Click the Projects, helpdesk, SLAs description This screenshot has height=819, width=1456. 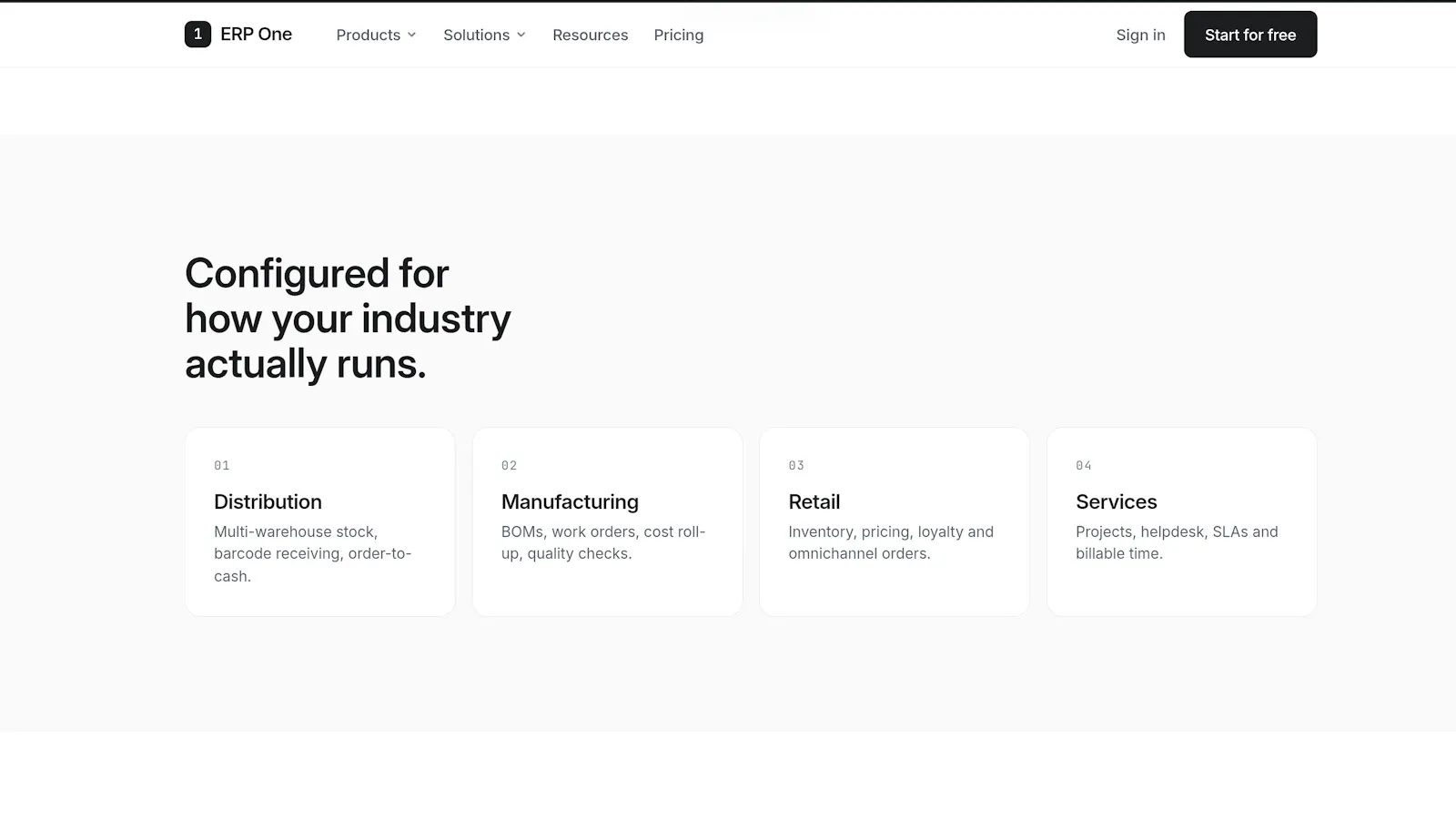(1177, 542)
